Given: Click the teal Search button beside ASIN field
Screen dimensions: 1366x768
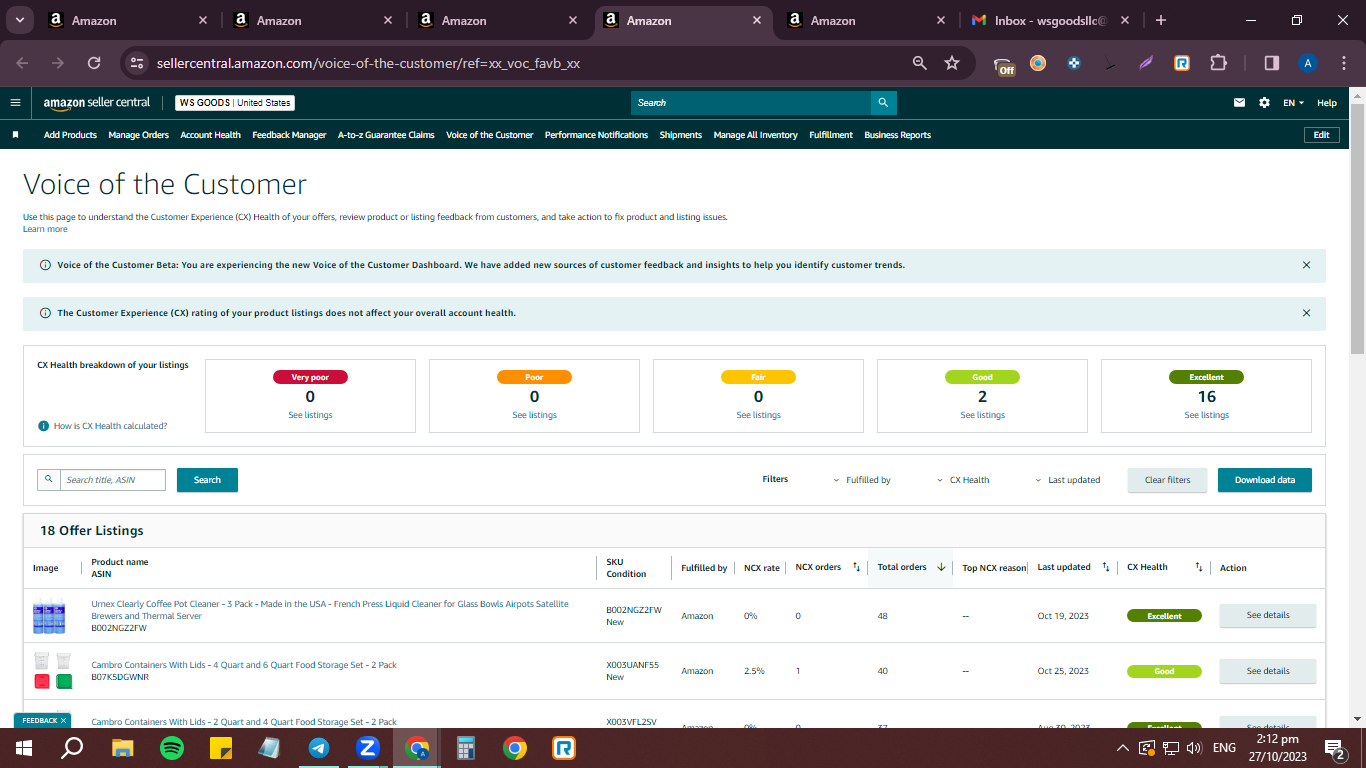Looking at the screenshot, I should (x=207, y=480).
